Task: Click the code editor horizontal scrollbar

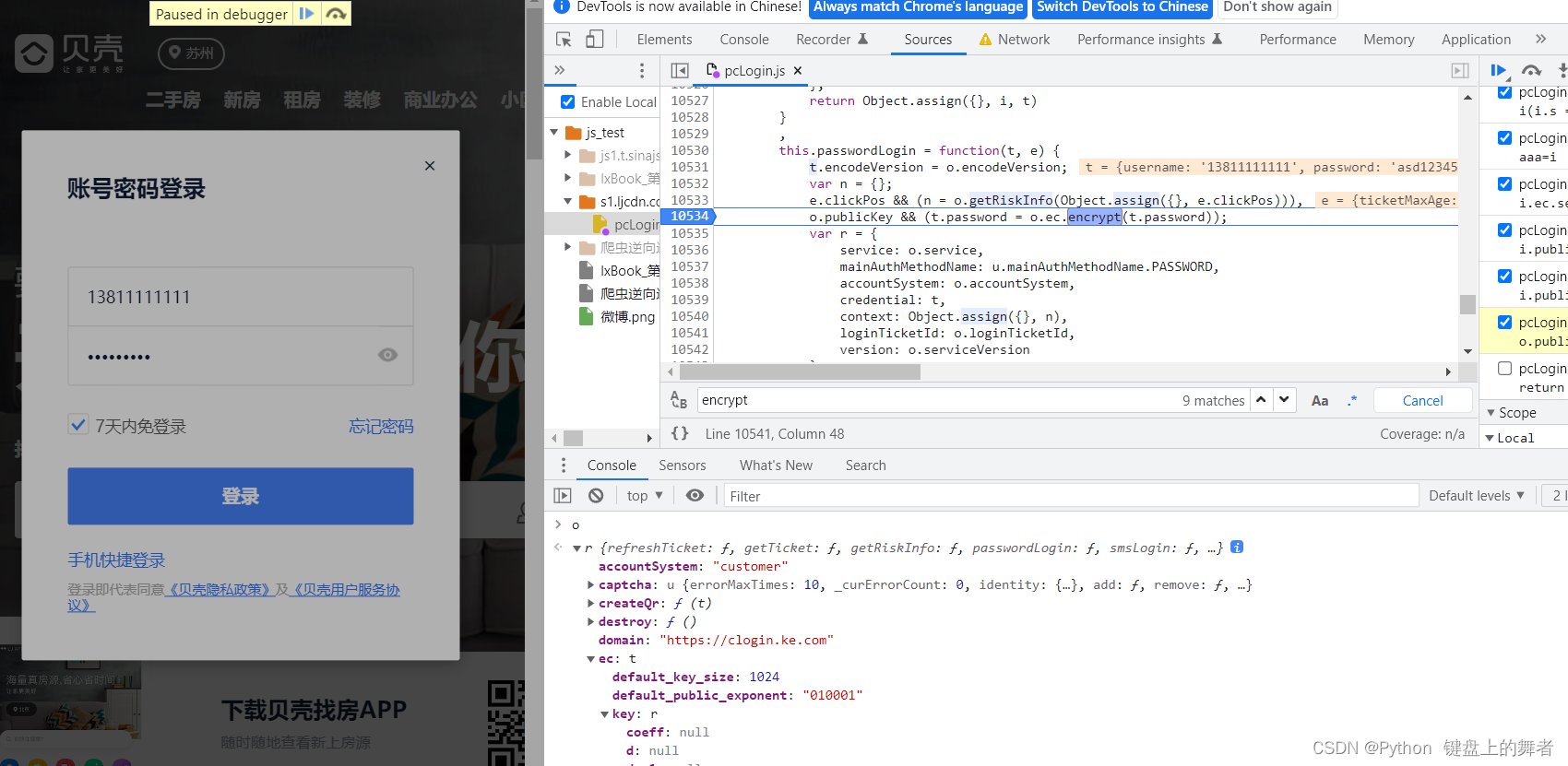Action: point(800,371)
